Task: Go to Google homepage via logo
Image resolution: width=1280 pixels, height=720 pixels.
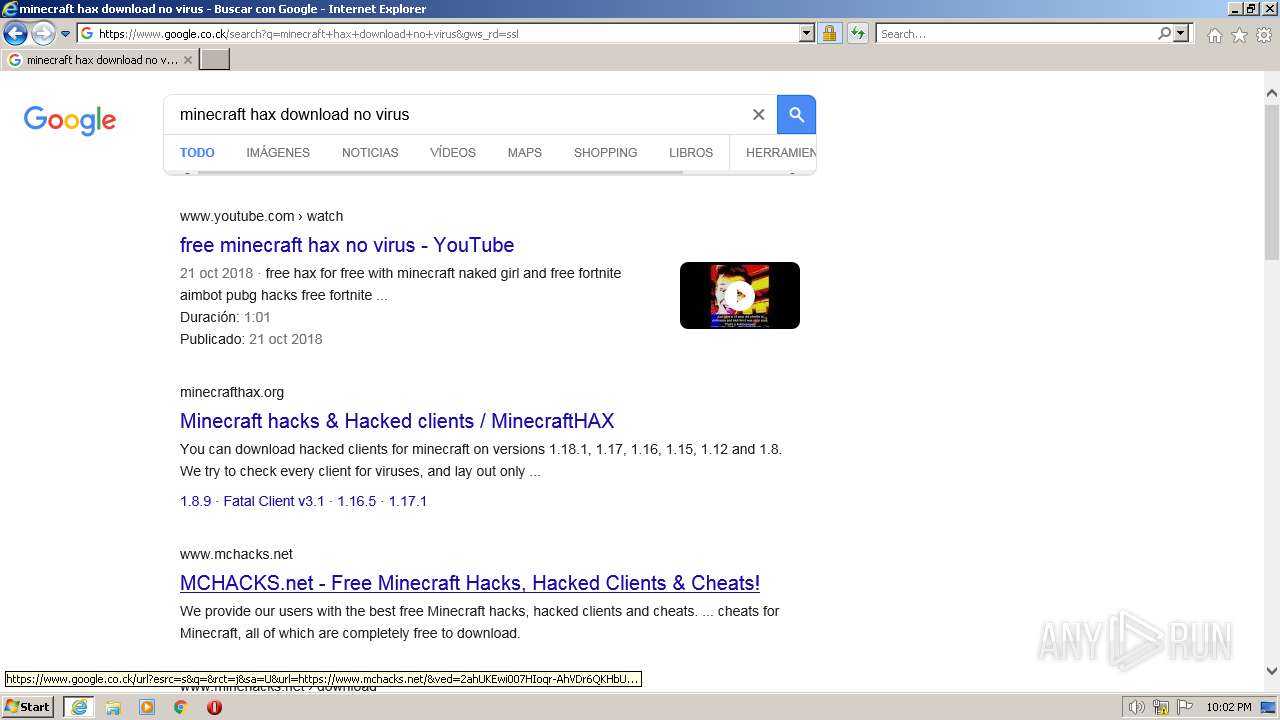Action: pos(70,121)
